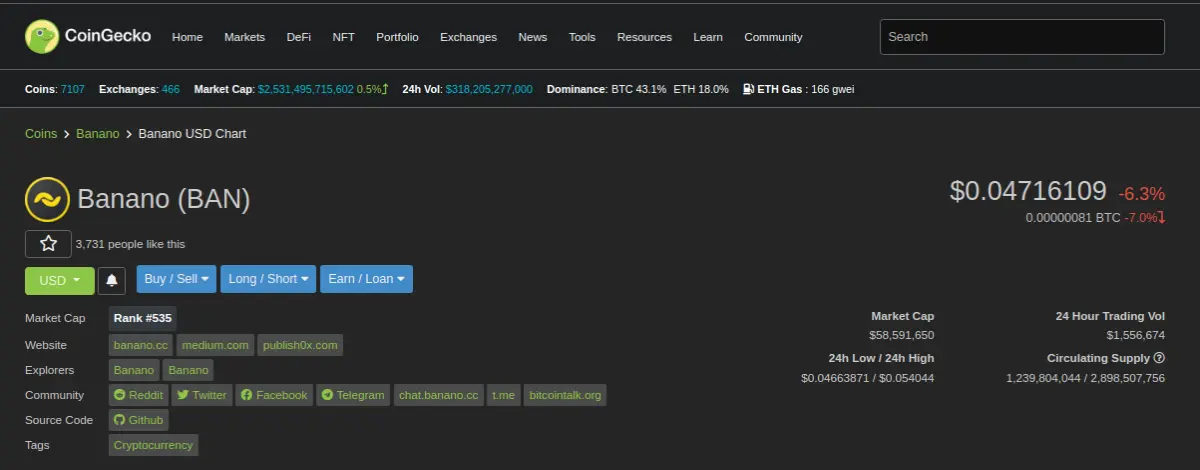This screenshot has width=1200, height=470.
Task: Click the -6.3% price change
Action: pos(1141,193)
